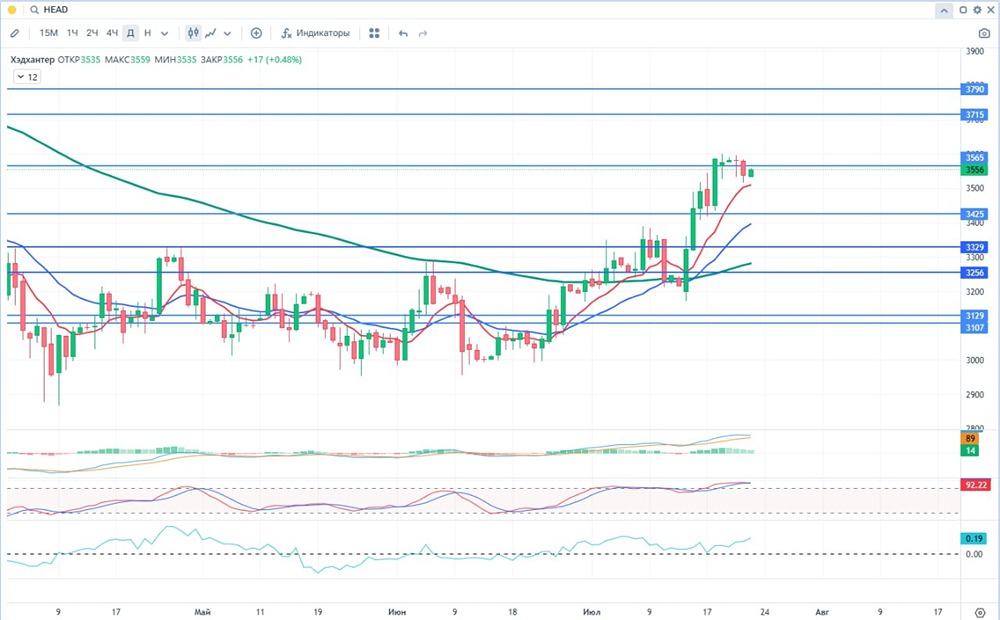The width and height of the screenshot is (1000, 620).
Task: Click the Июл label on time axis
Action: coord(591,612)
